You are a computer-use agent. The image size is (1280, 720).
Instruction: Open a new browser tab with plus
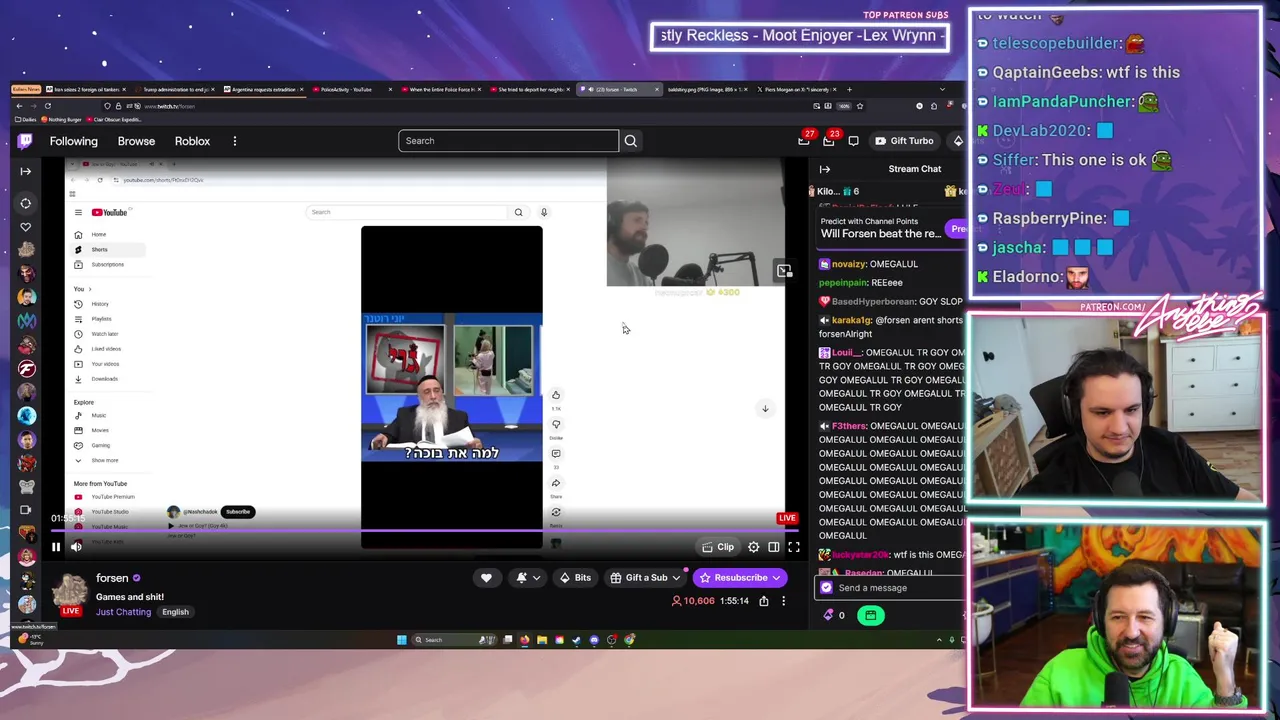(x=849, y=89)
